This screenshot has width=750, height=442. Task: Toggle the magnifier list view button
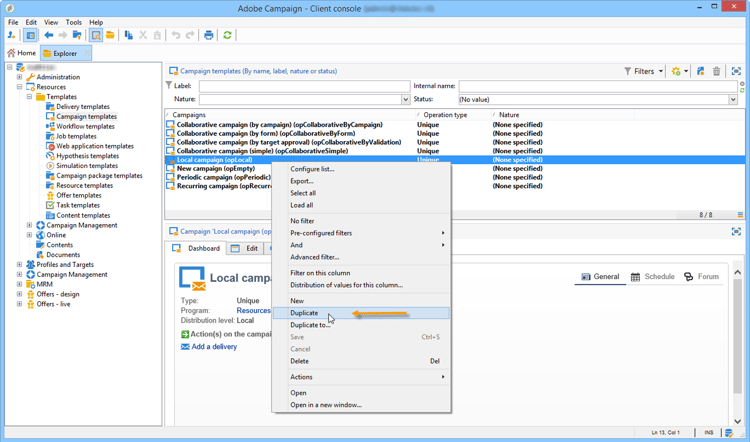[96, 35]
